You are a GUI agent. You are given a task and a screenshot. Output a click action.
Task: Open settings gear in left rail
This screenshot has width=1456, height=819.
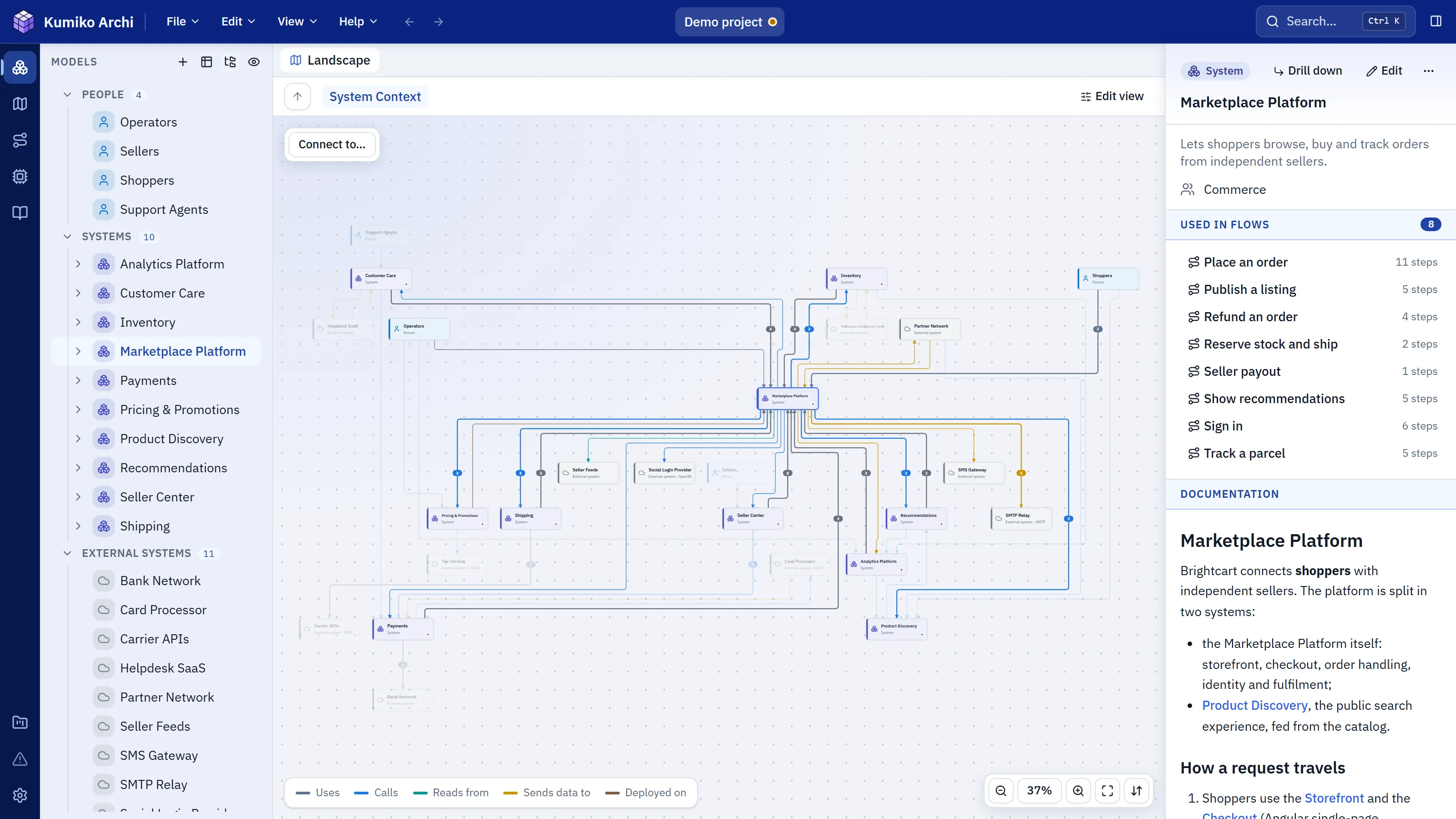click(20, 795)
